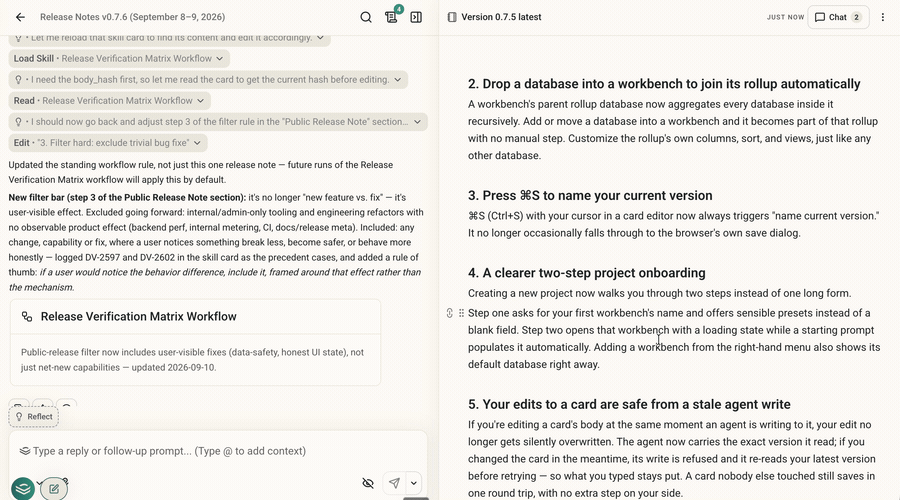Click the Release Notes v0.7.6 title
Viewport: 900px width, 500px height.
click(133, 17)
